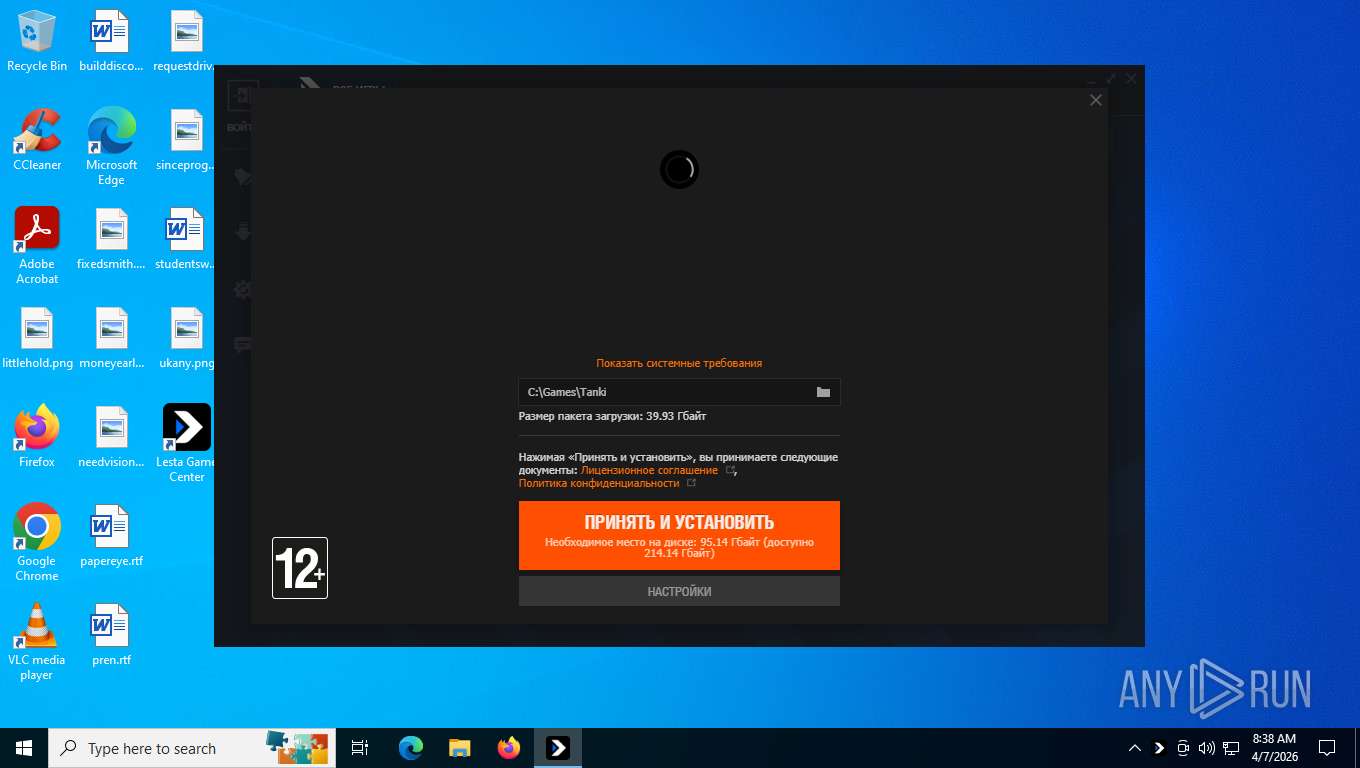Select the studentsw Word document icon
Screen dimensions: 1360x768
187,239
